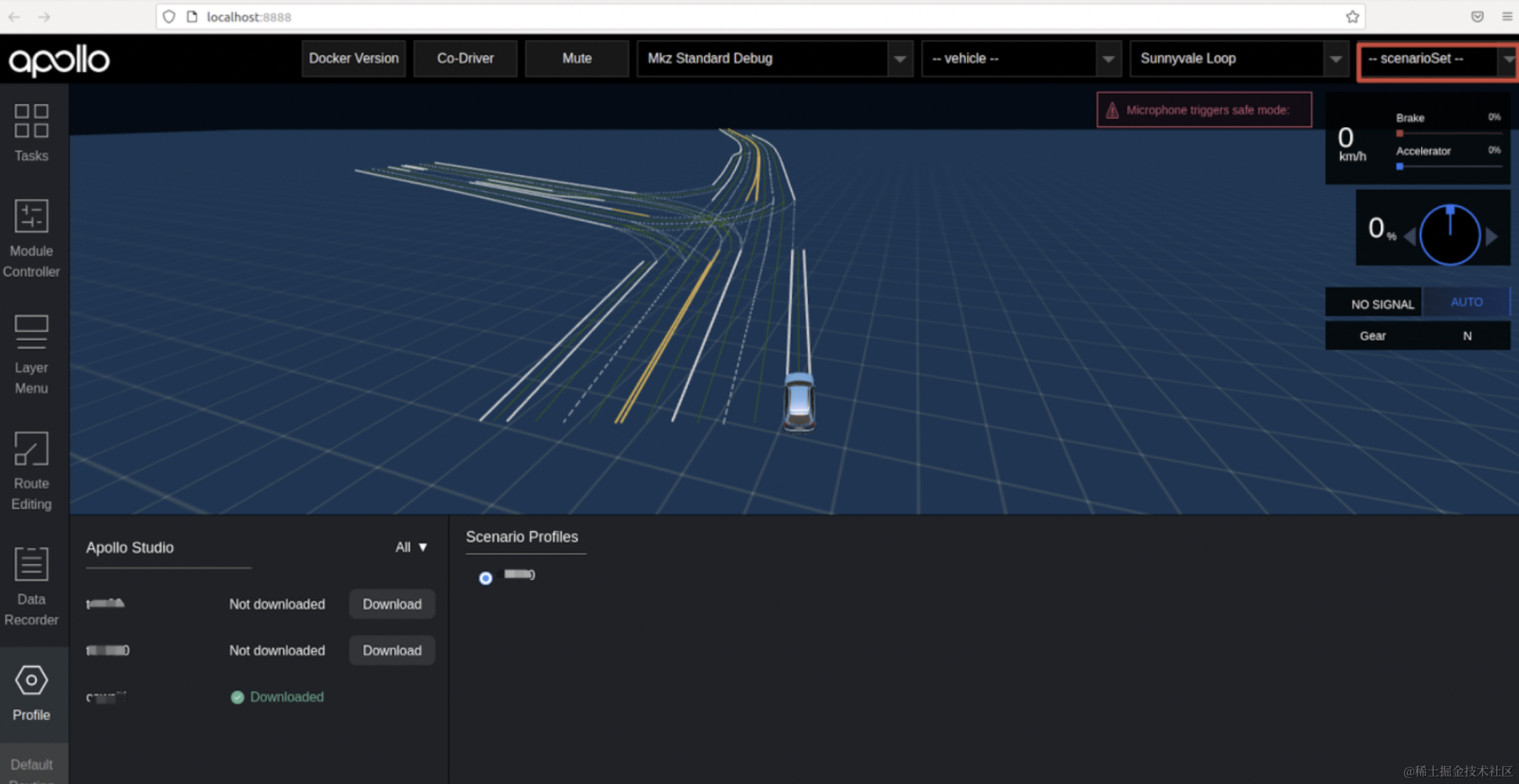Click the AUTO driving mode indicator
This screenshot has width=1519, height=784.
click(1466, 302)
